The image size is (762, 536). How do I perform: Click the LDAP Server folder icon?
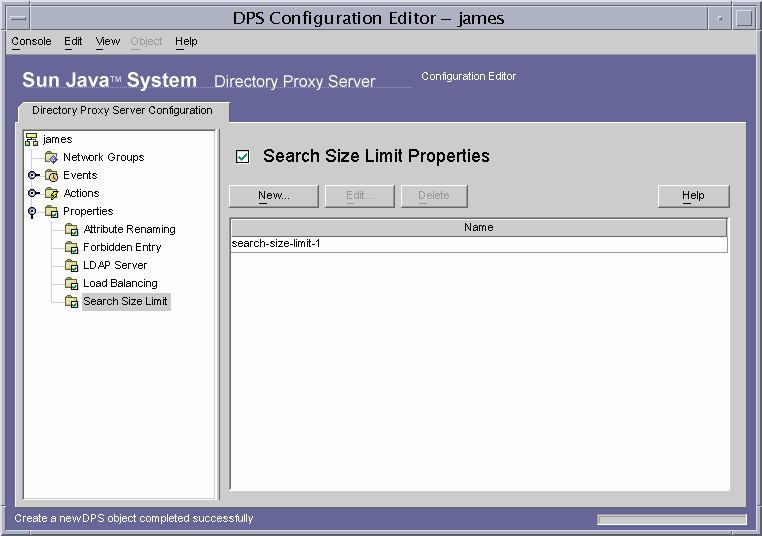[71, 265]
